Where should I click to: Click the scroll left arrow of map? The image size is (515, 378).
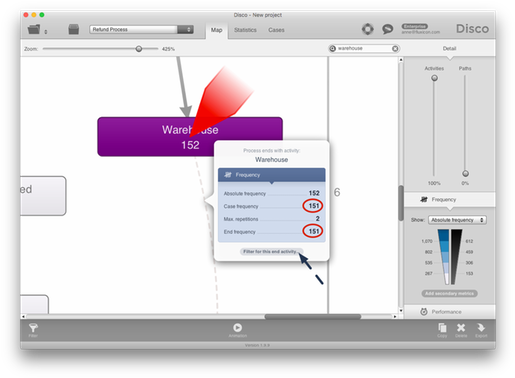23,316
